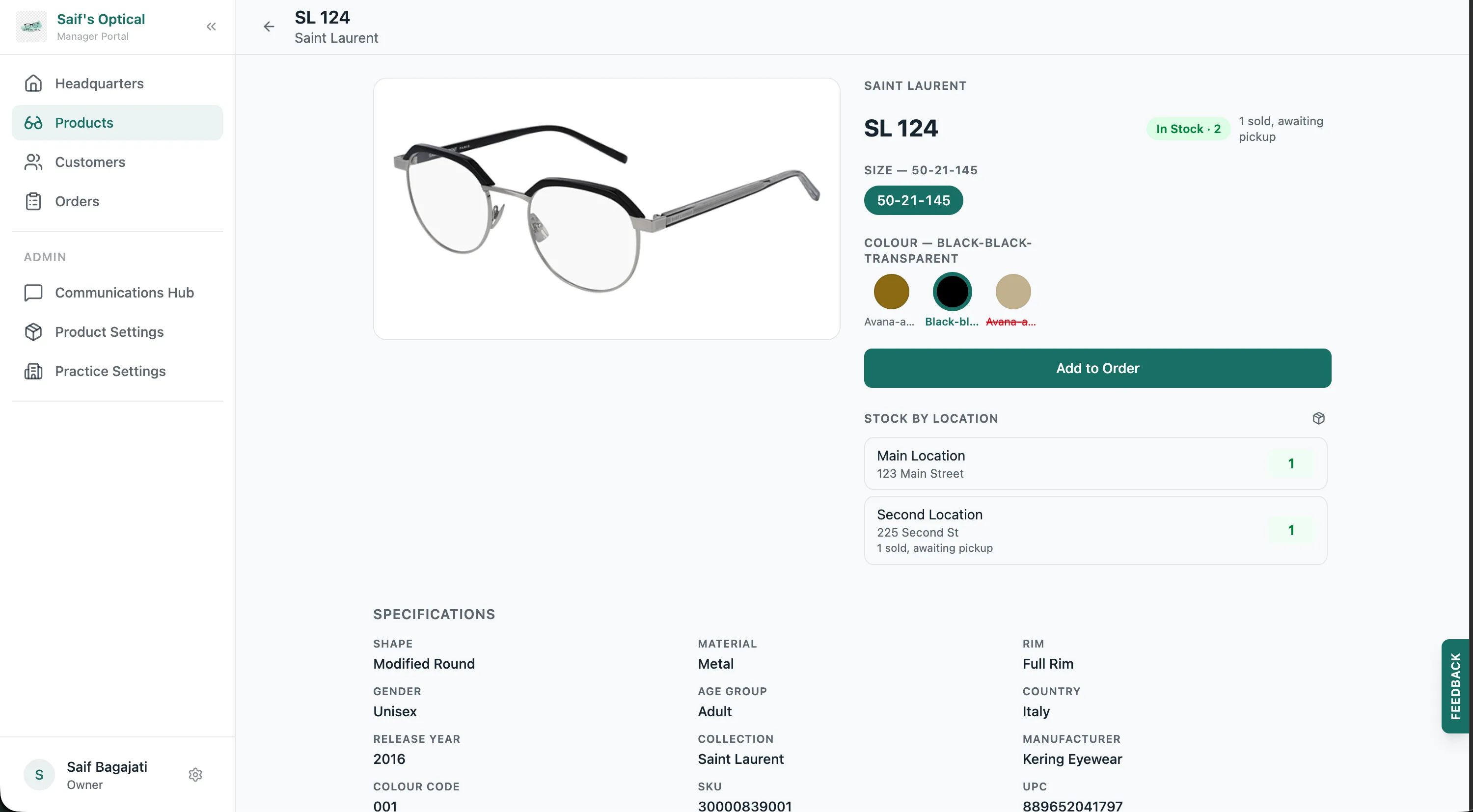Image resolution: width=1473 pixels, height=812 pixels.
Task: Click the Communications Hub chat icon
Action: click(x=33, y=293)
